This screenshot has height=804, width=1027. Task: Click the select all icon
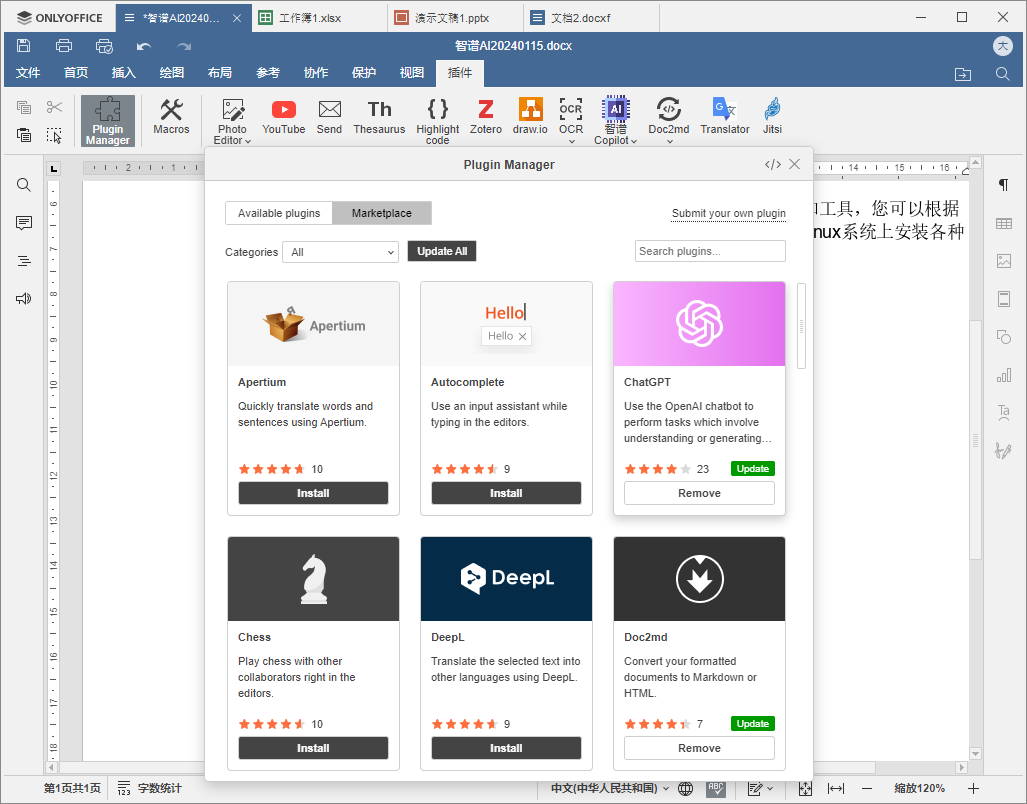(54, 136)
